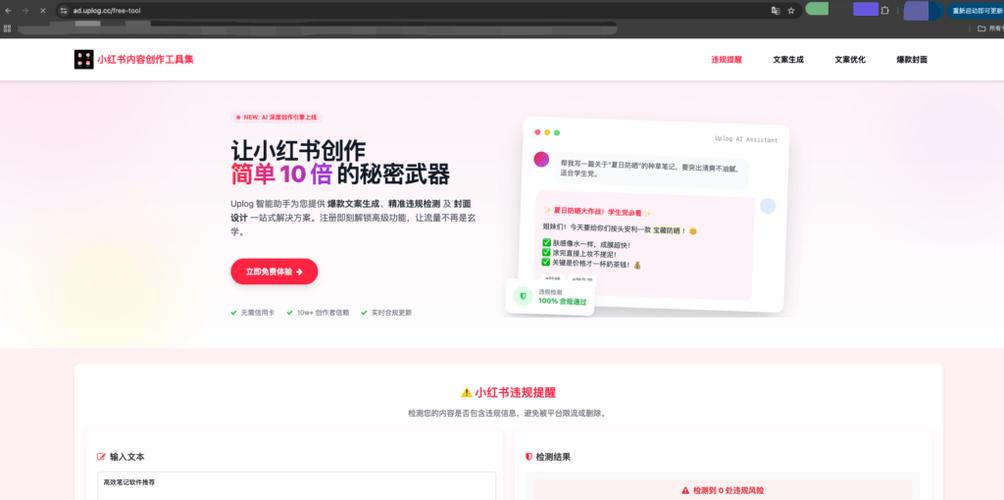
Task: Click the NEW: AI 深度创作引擎上线 badge
Action: (276, 117)
